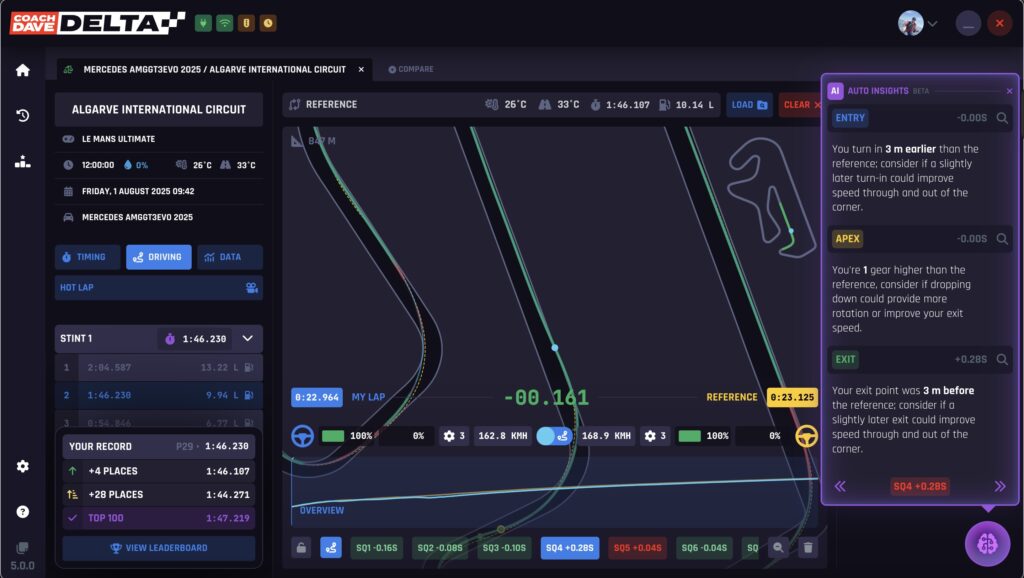Collapse the Auto Insights panel

point(1009,90)
